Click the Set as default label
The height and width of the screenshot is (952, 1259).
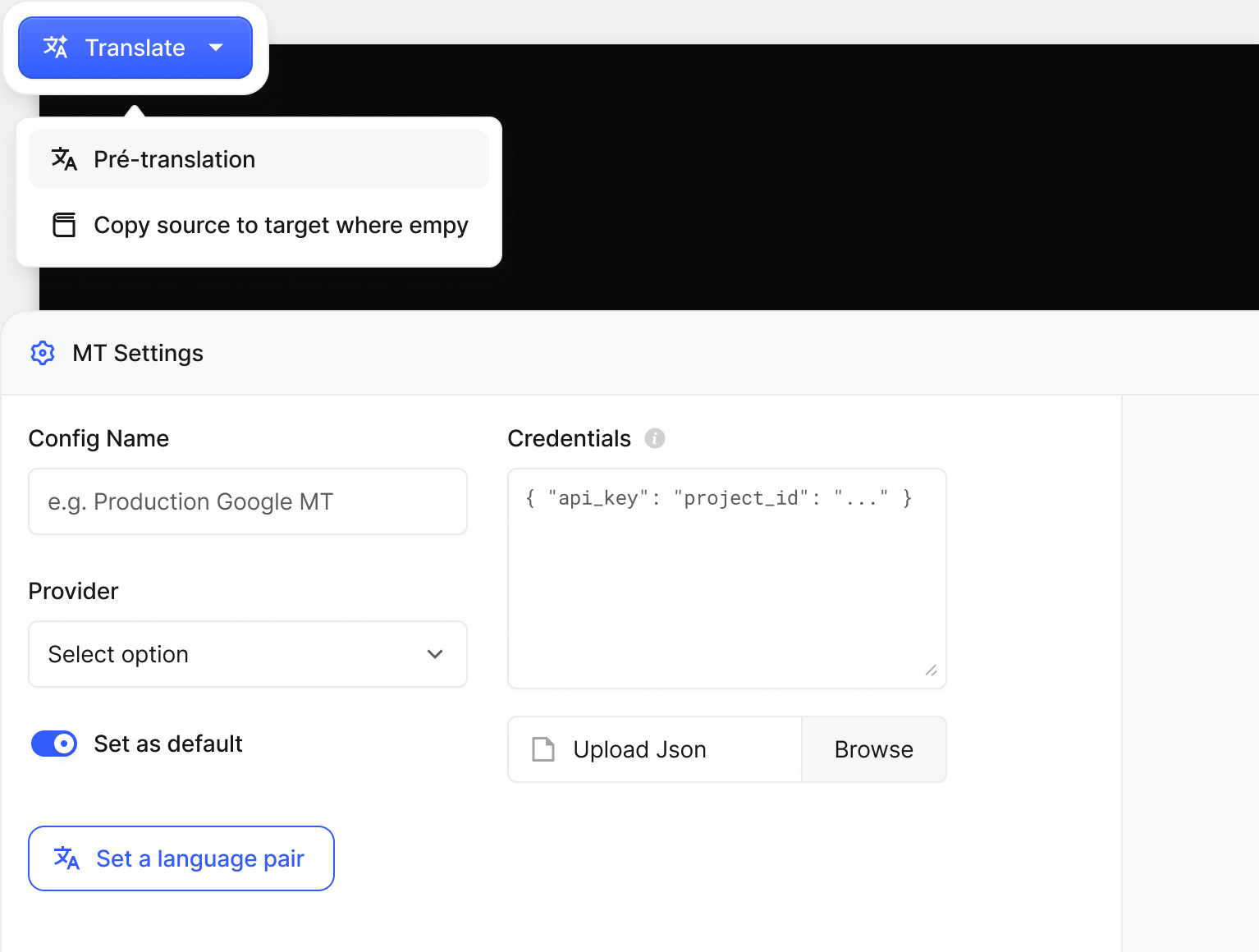(168, 744)
